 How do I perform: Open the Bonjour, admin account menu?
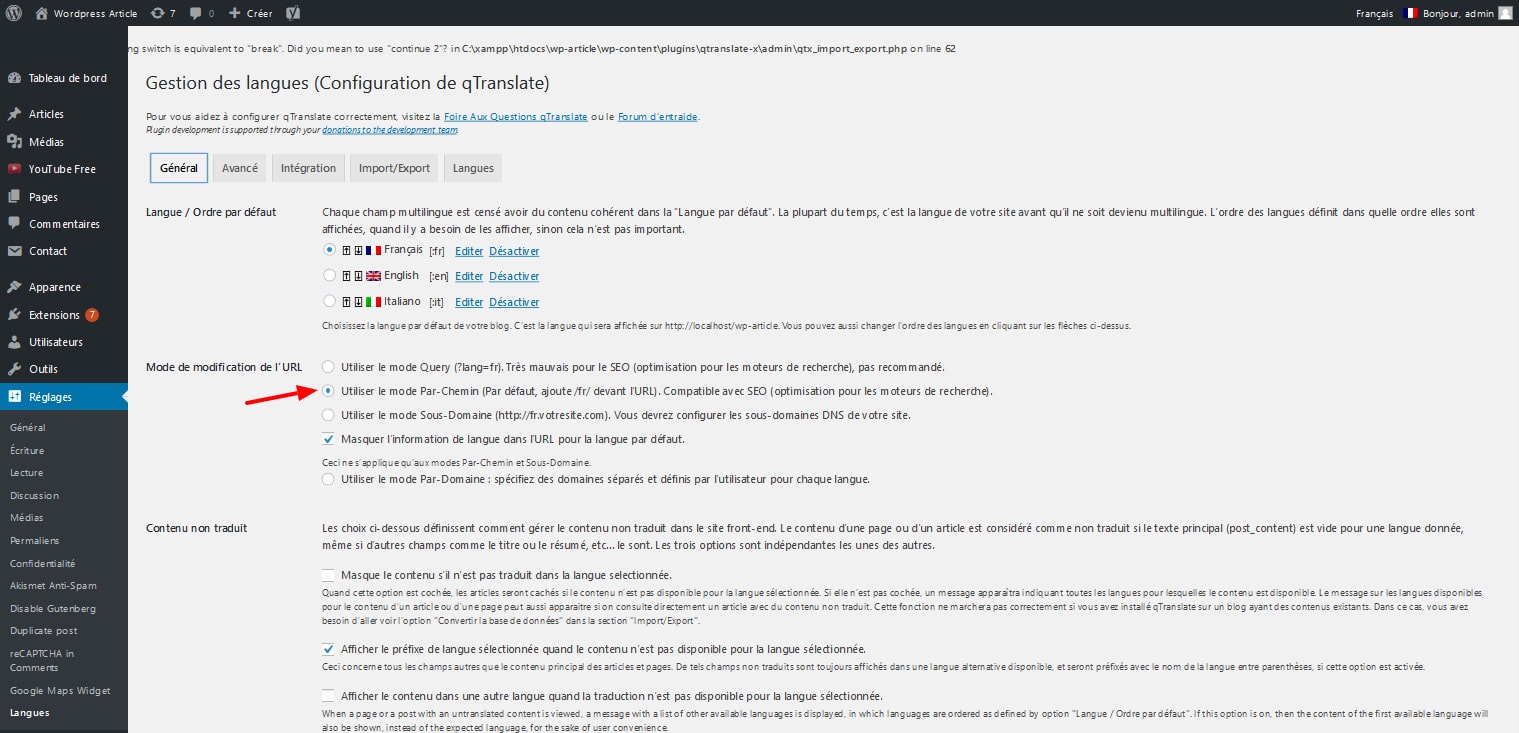coord(1467,13)
